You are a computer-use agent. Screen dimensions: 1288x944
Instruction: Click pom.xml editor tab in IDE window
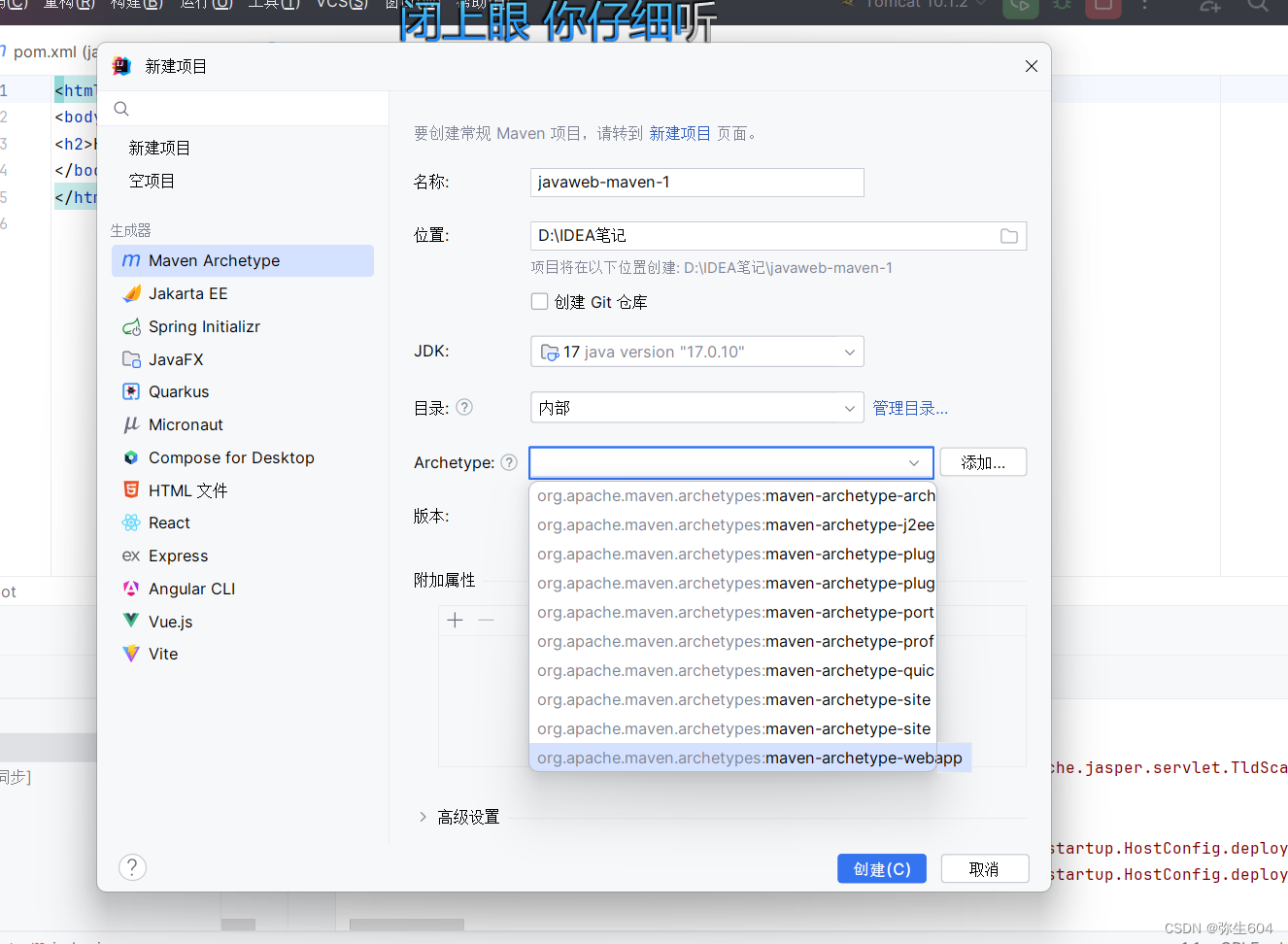click(49, 51)
